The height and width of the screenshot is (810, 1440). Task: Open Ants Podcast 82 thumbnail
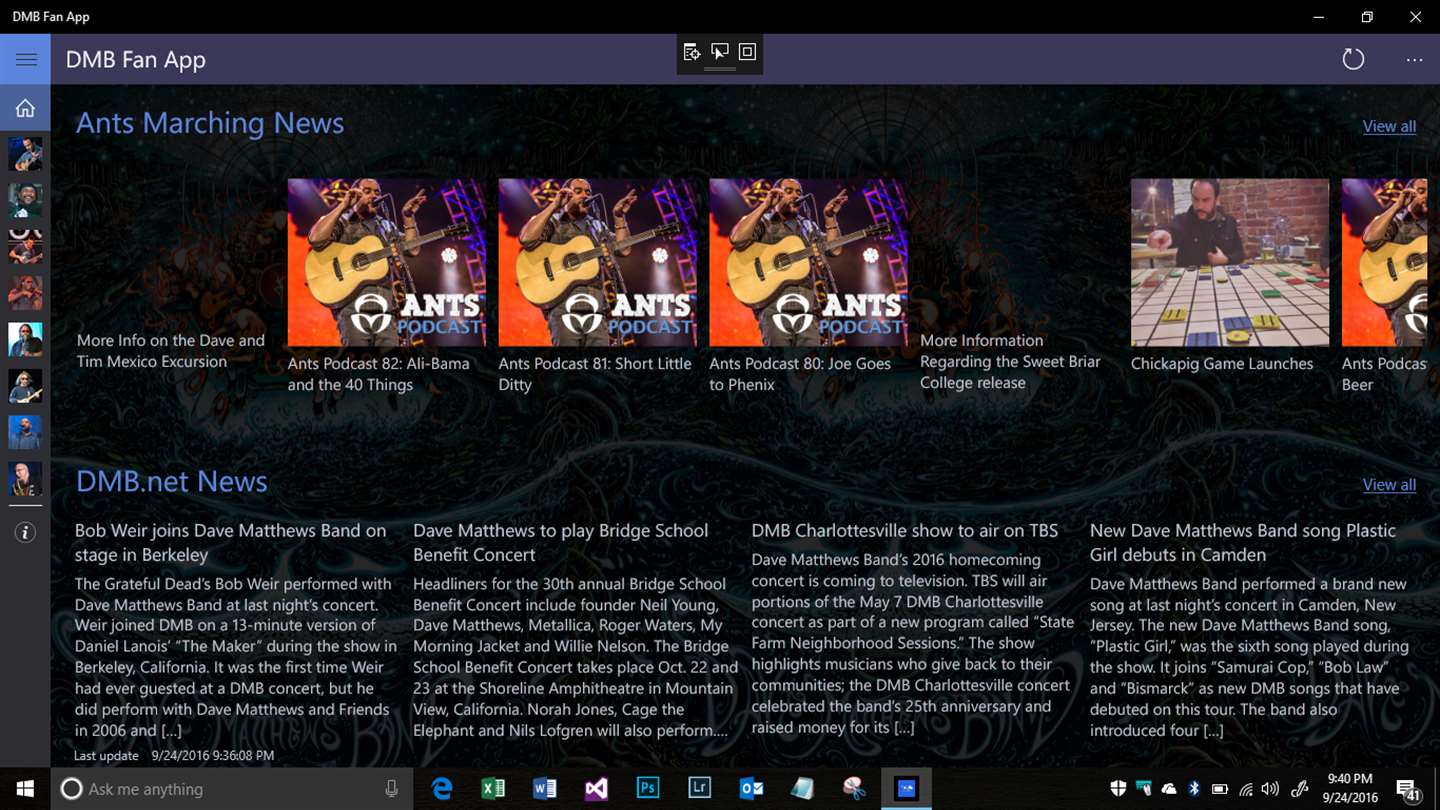tap(387, 263)
